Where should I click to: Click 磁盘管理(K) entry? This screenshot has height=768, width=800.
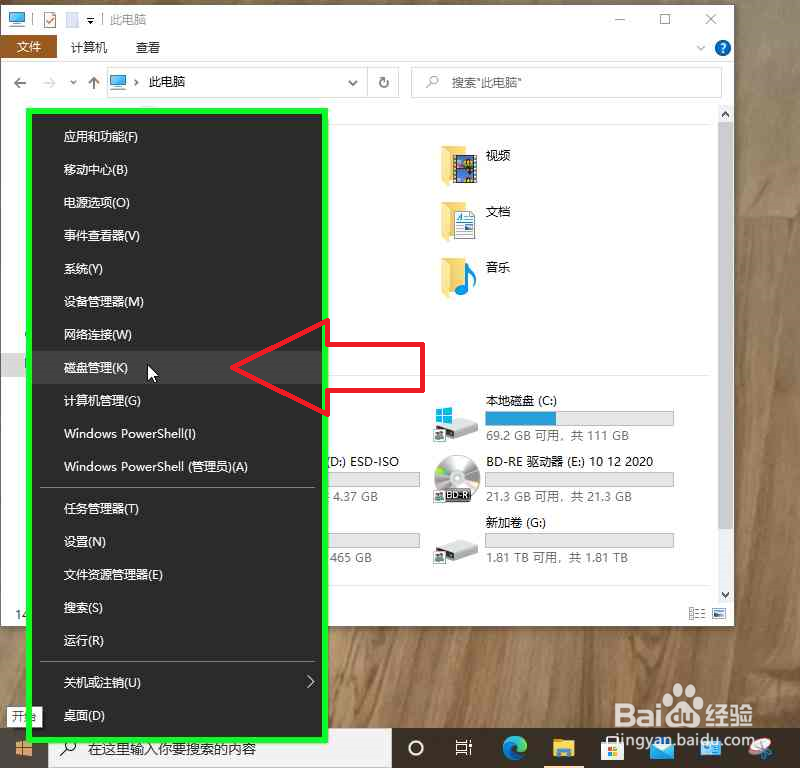click(x=177, y=367)
